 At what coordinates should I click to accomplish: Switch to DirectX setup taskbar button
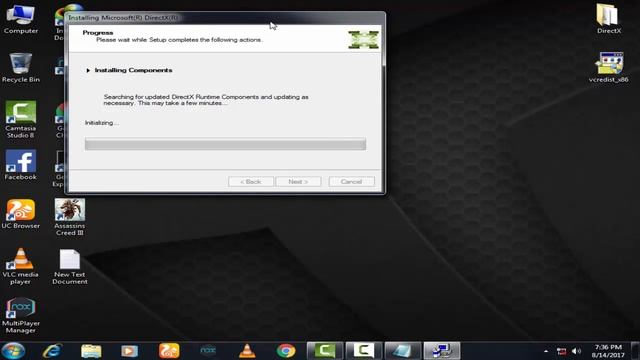click(x=442, y=351)
